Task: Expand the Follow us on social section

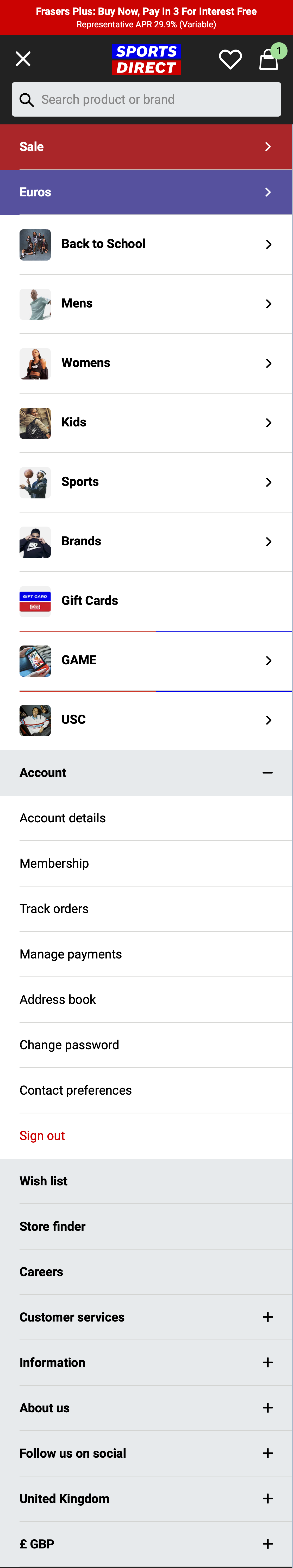Action: pos(267,1453)
